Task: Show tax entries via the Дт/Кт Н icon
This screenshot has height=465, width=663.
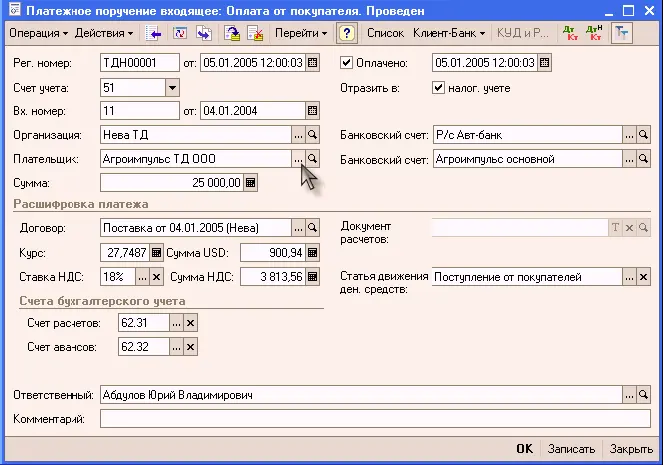Action: click(x=594, y=33)
